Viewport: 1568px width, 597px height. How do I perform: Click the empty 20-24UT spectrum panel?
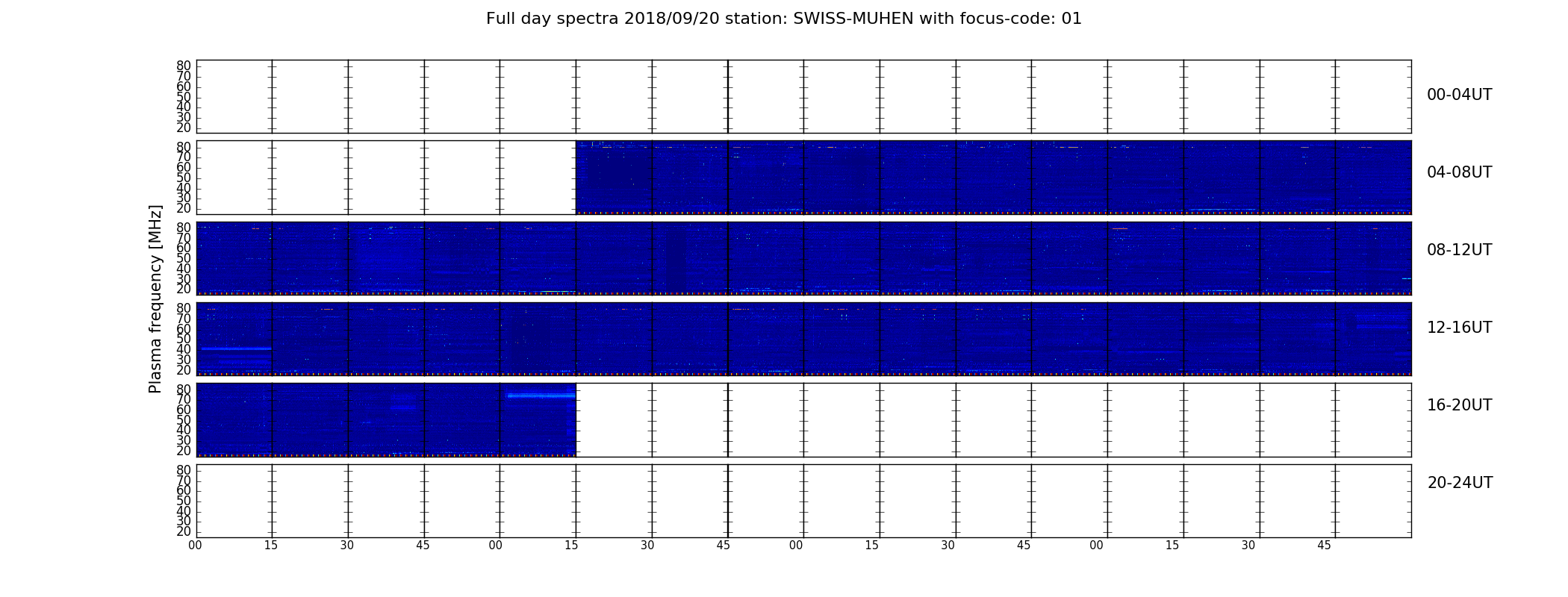[x=803, y=501]
